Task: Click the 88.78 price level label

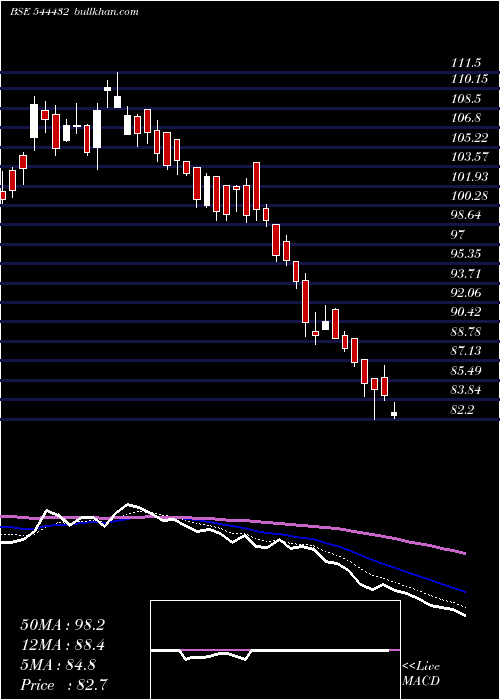Action: [x=467, y=332]
